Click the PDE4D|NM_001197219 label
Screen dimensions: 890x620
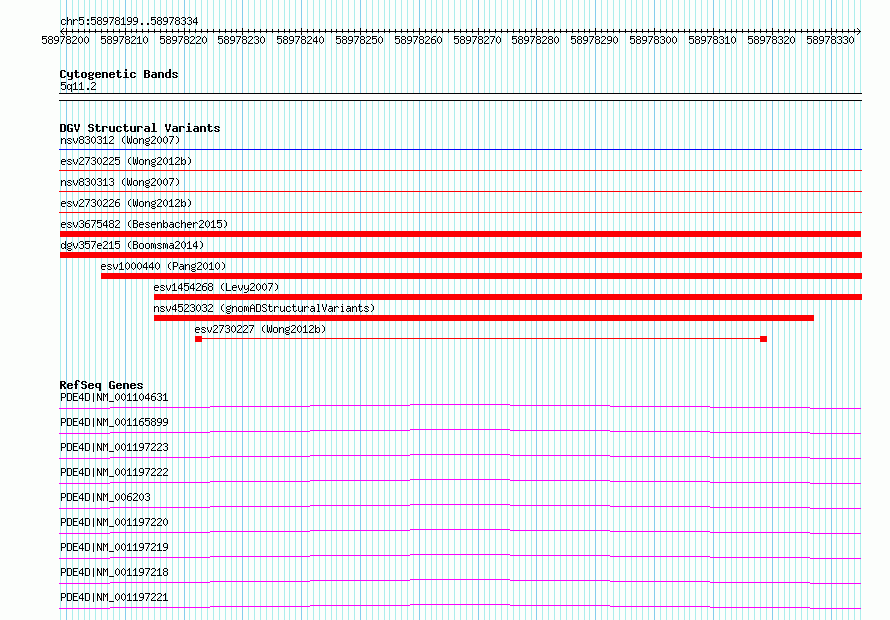(114, 547)
